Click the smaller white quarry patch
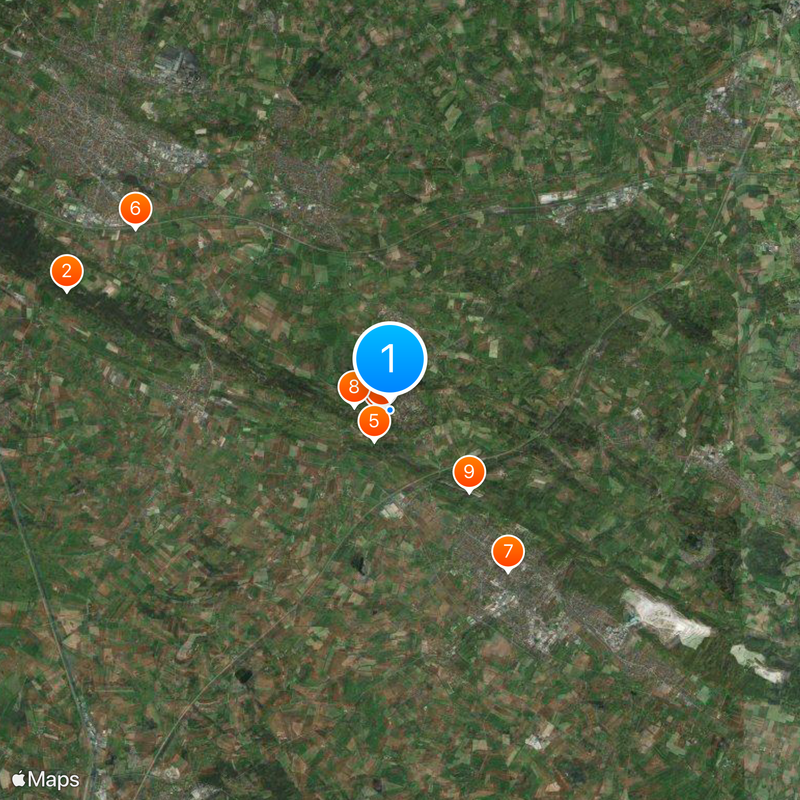The height and width of the screenshot is (800, 800). click(759, 664)
